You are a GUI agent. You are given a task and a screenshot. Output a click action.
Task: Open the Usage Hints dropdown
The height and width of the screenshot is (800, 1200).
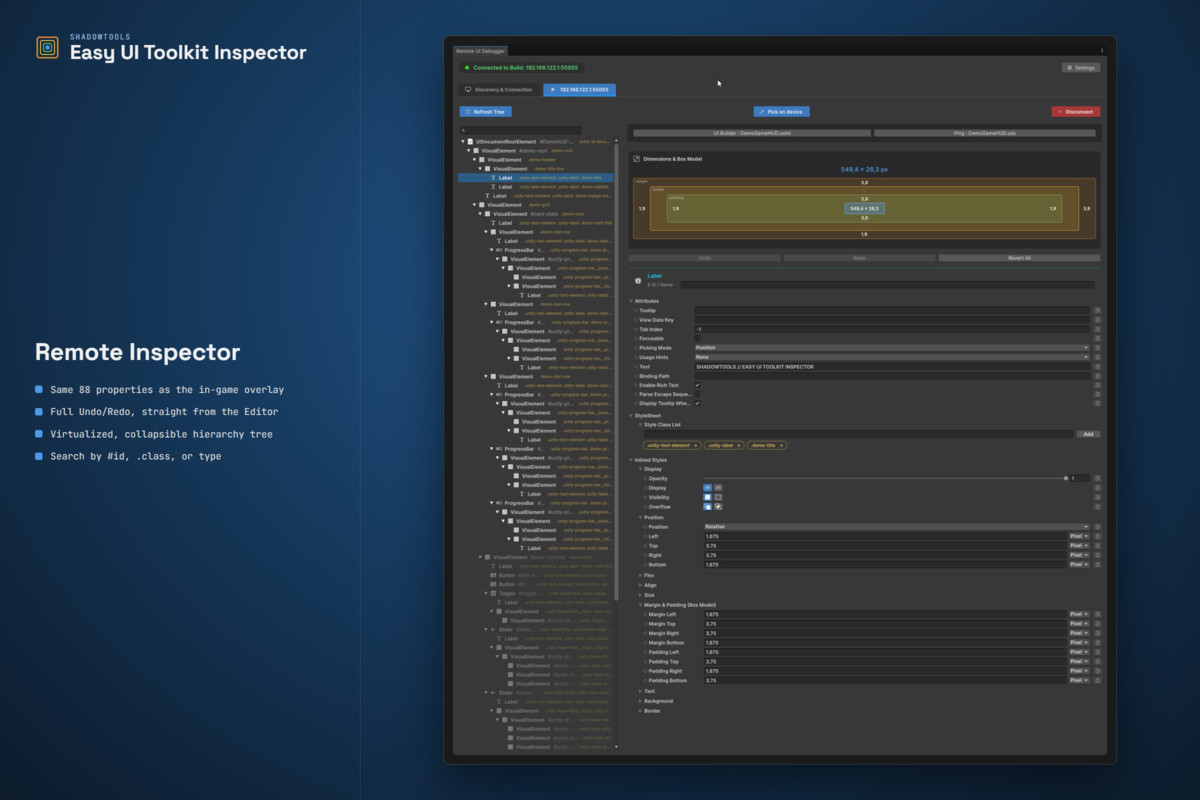click(x=891, y=357)
